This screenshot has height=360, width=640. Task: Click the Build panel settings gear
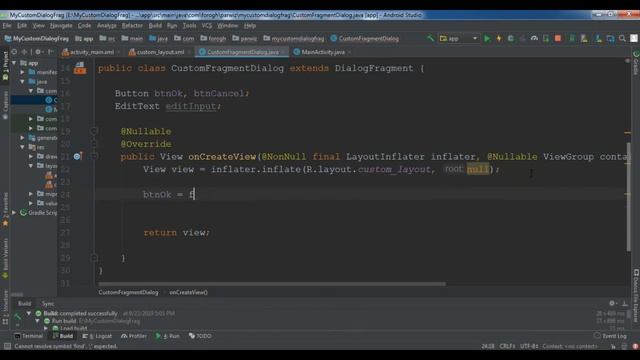coord(612,303)
